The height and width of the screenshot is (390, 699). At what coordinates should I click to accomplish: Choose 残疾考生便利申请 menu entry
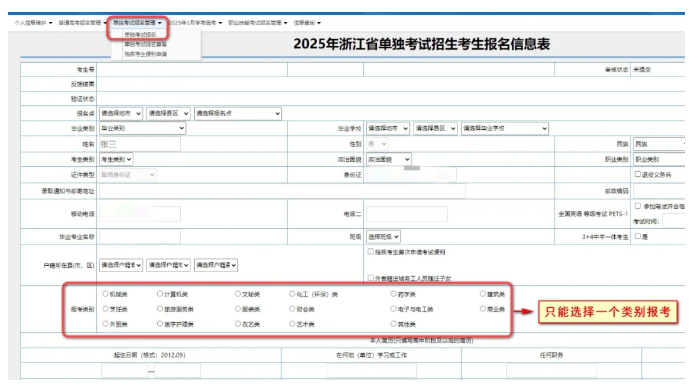(145, 54)
